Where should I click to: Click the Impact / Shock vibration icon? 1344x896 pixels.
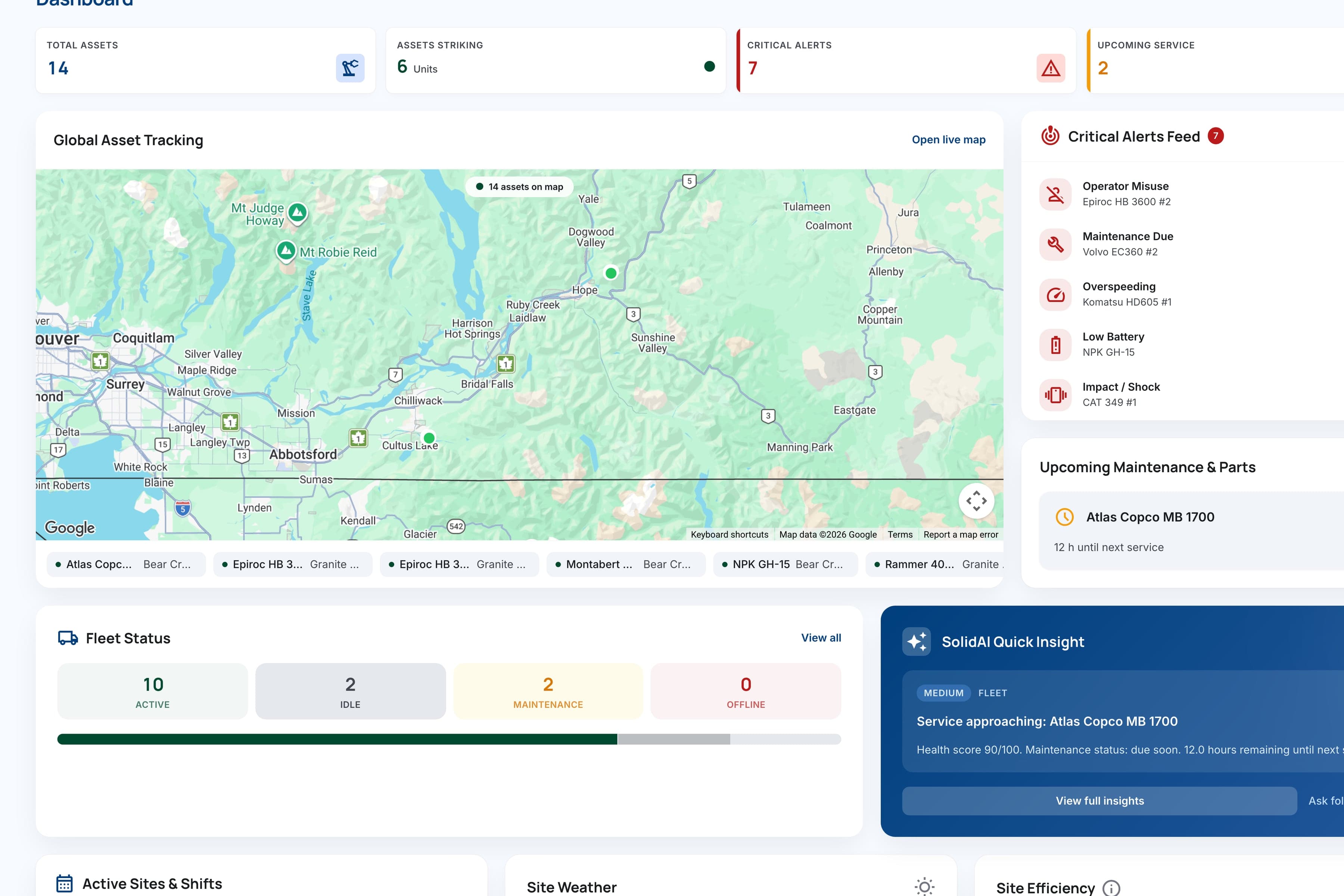tap(1055, 395)
